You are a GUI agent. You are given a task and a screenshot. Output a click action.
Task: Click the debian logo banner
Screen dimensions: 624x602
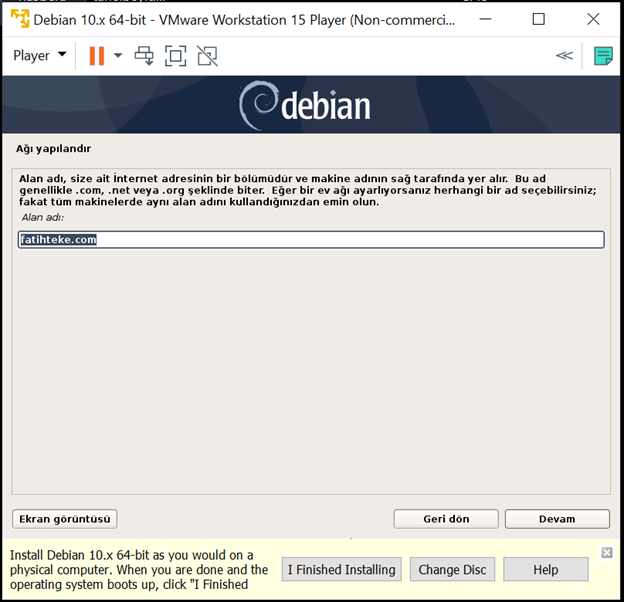[x=305, y=105]
